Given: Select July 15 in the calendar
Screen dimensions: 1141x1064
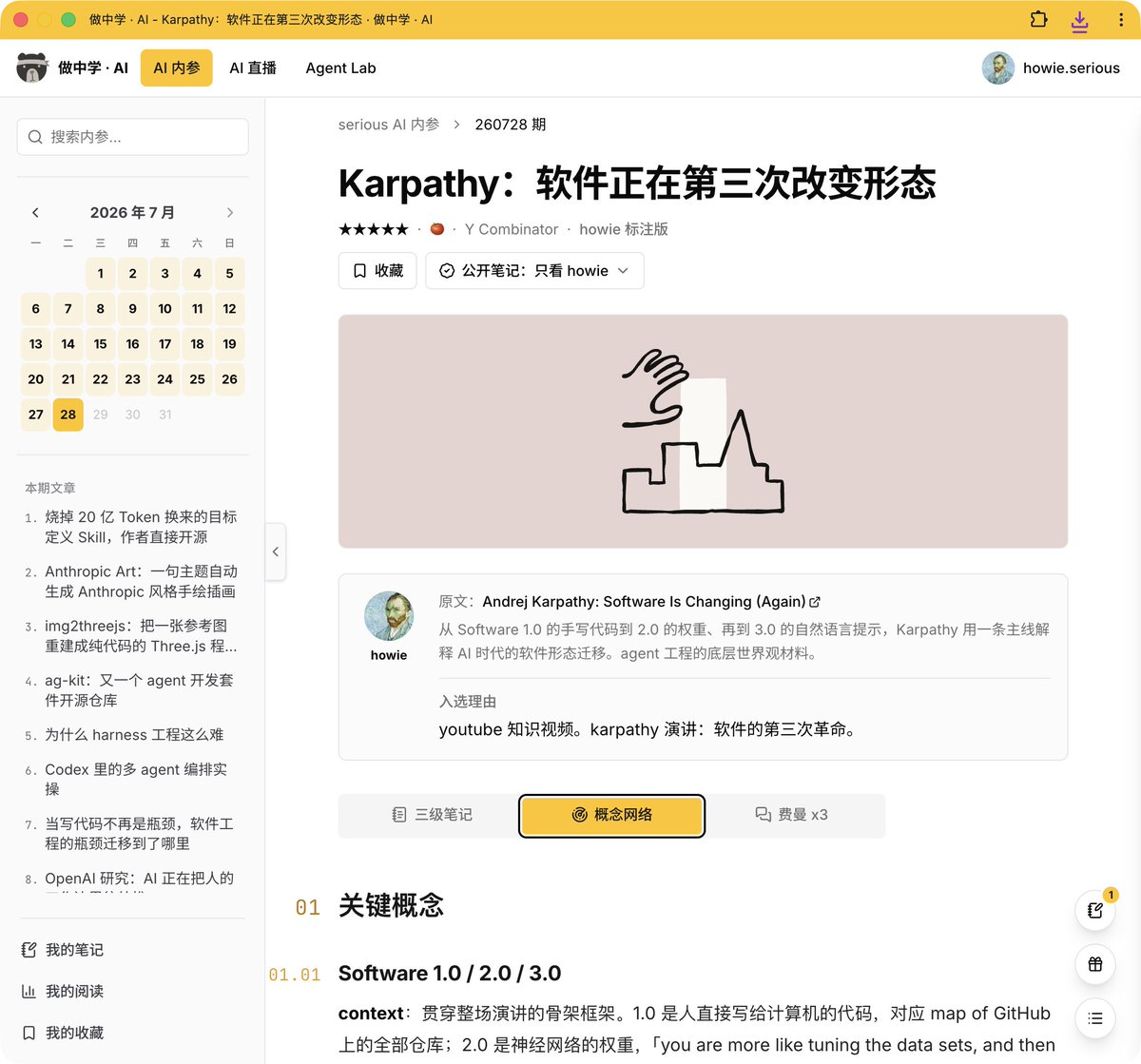Looking at the screenshot, I should click(101, 344).
